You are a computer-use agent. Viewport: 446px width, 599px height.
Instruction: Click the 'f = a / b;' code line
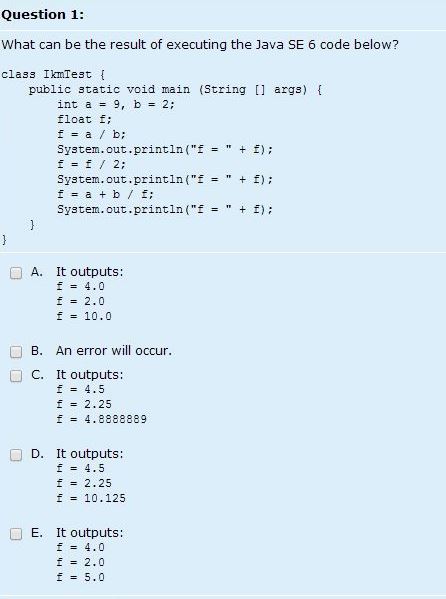[x=91, y=134]
